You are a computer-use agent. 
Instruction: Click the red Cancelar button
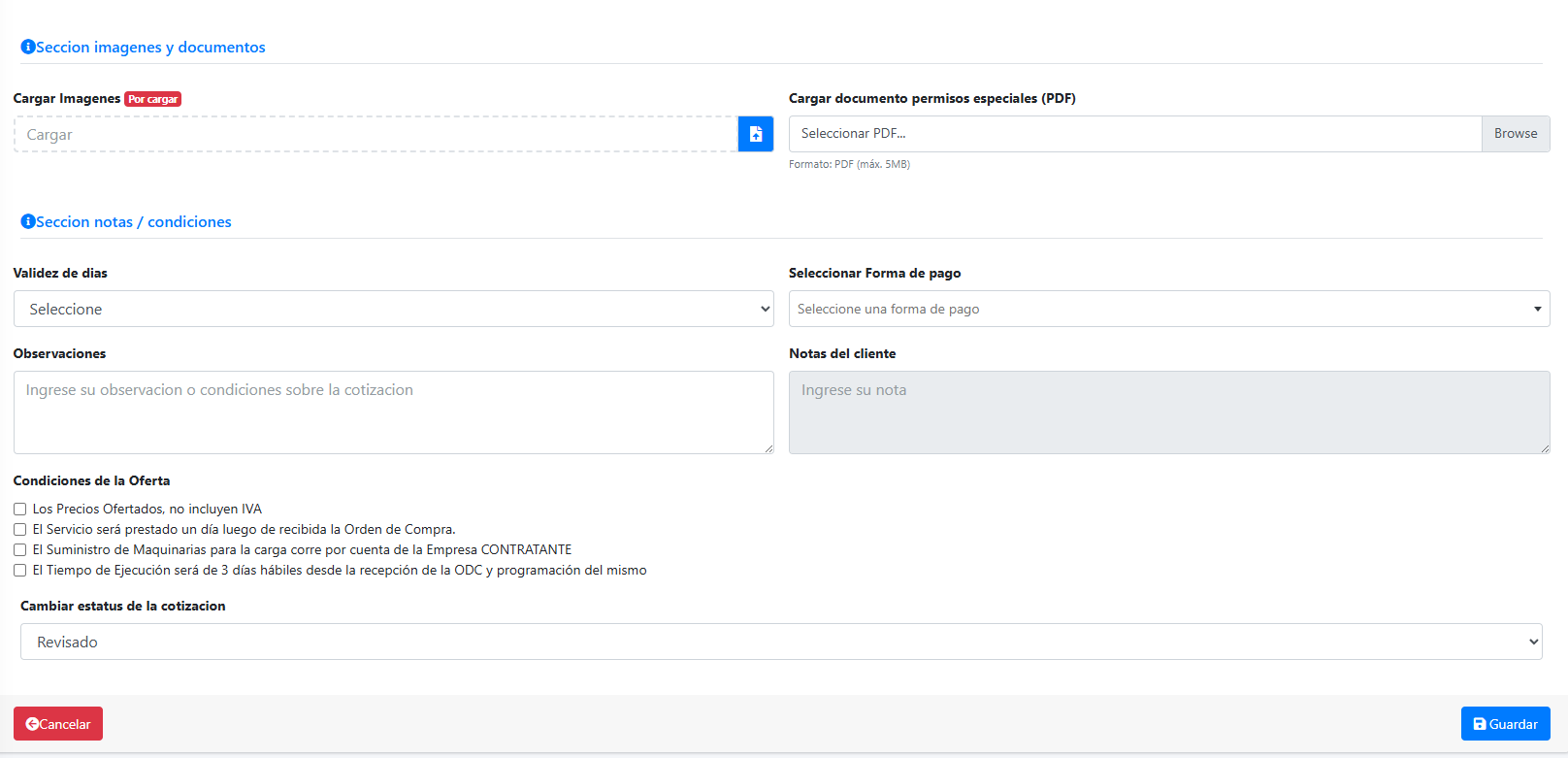pyautogui.click(x=58, y=724)
